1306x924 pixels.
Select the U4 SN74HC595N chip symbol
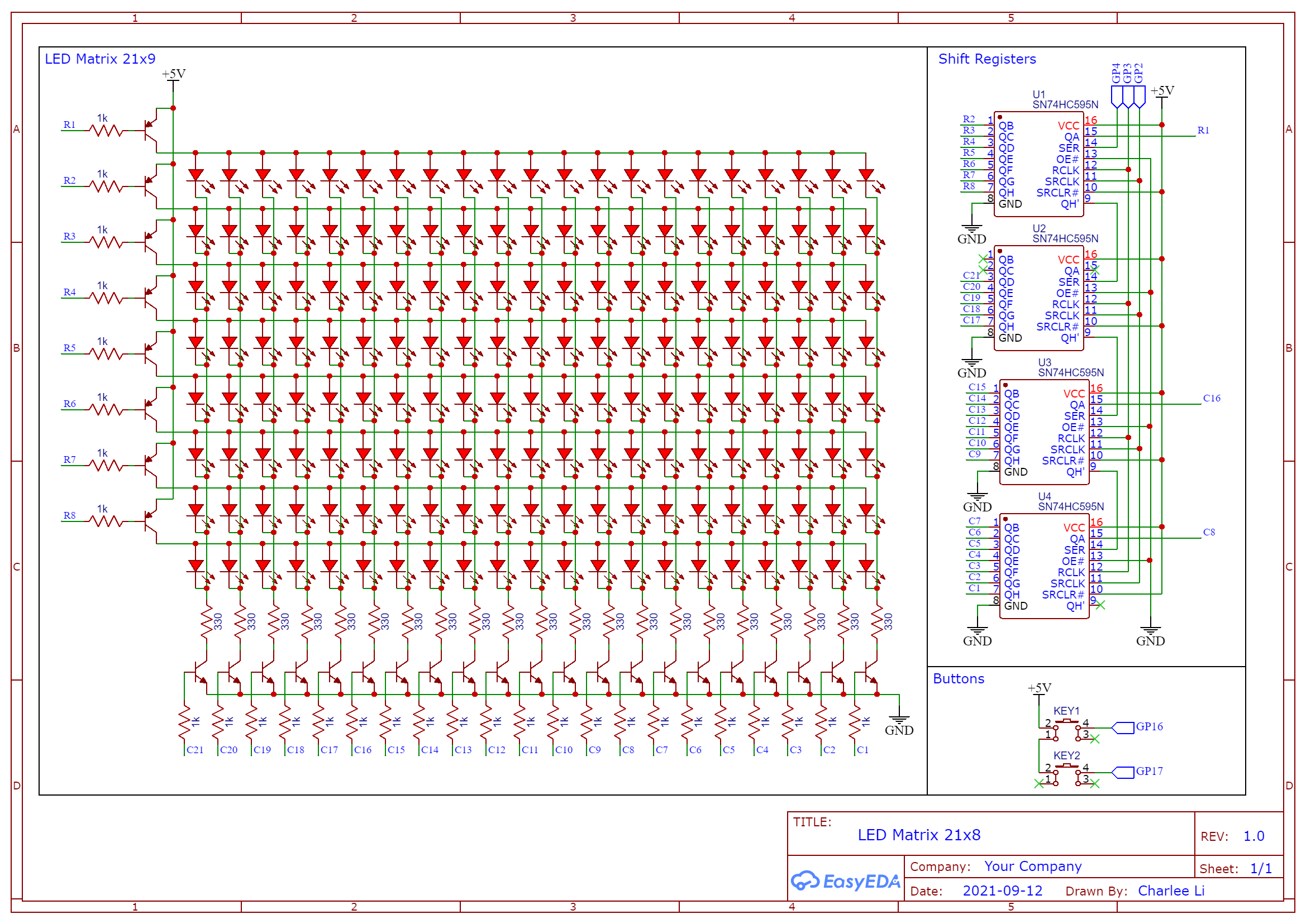(x=1043, y=566)
